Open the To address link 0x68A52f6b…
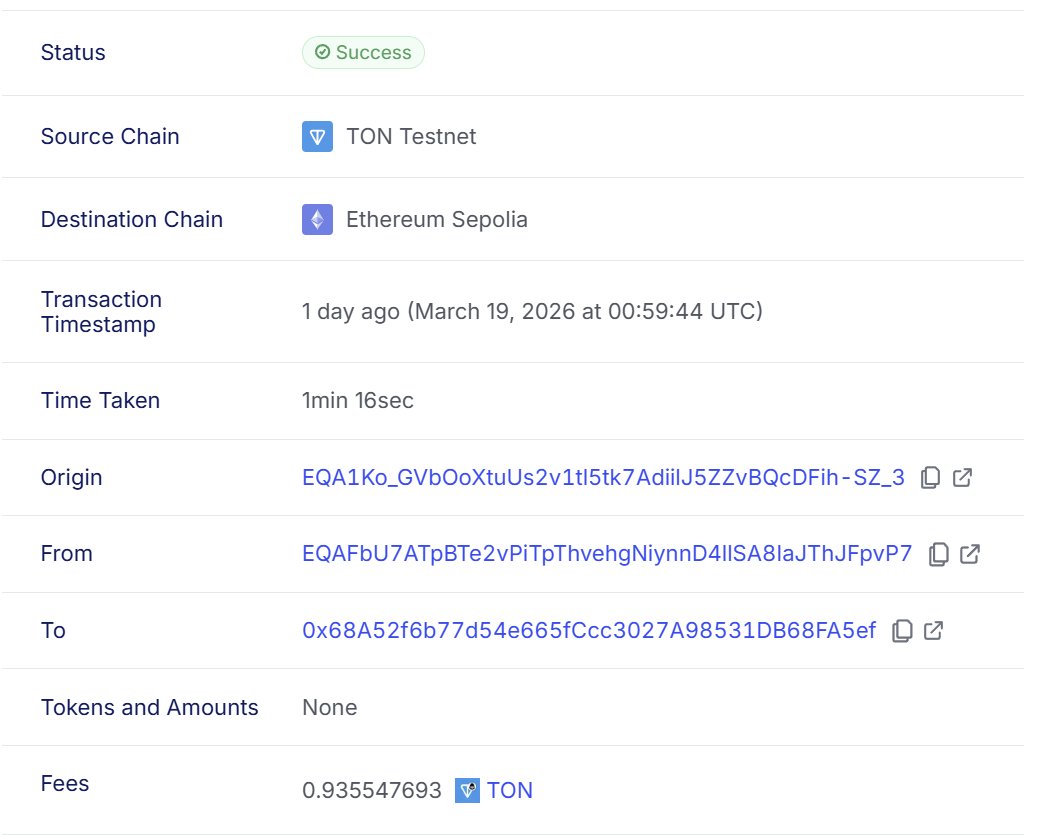 click(589, 630)
